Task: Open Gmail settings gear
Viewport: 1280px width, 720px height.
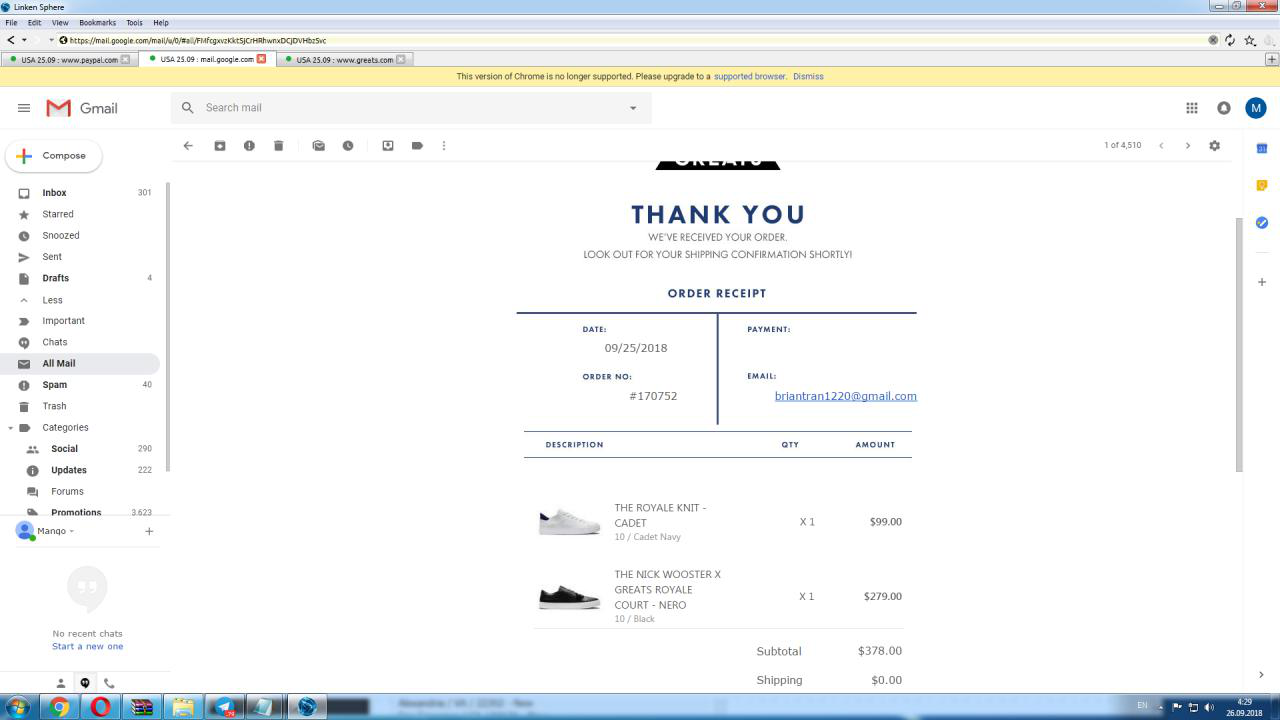Action: [1215, 146]
